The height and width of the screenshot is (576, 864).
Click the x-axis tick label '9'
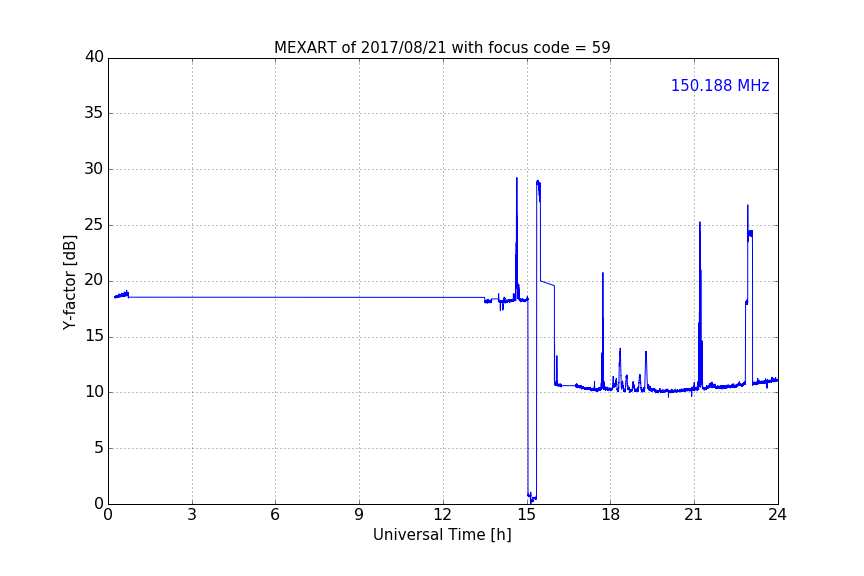[359, 515]
